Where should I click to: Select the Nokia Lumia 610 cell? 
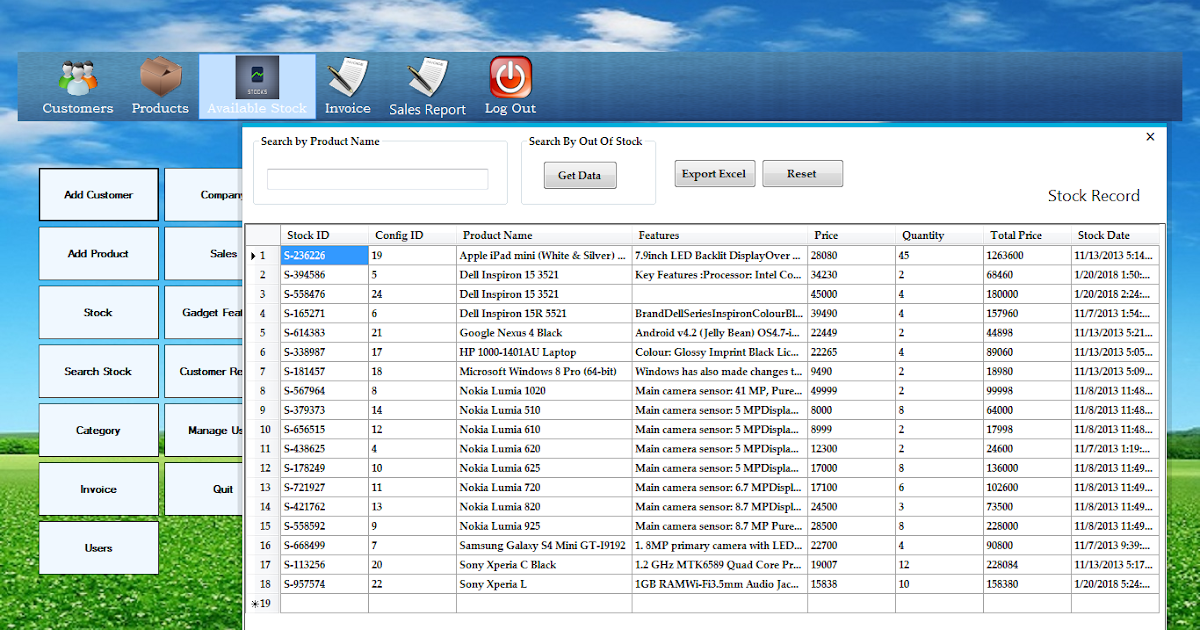coord(544,430)
